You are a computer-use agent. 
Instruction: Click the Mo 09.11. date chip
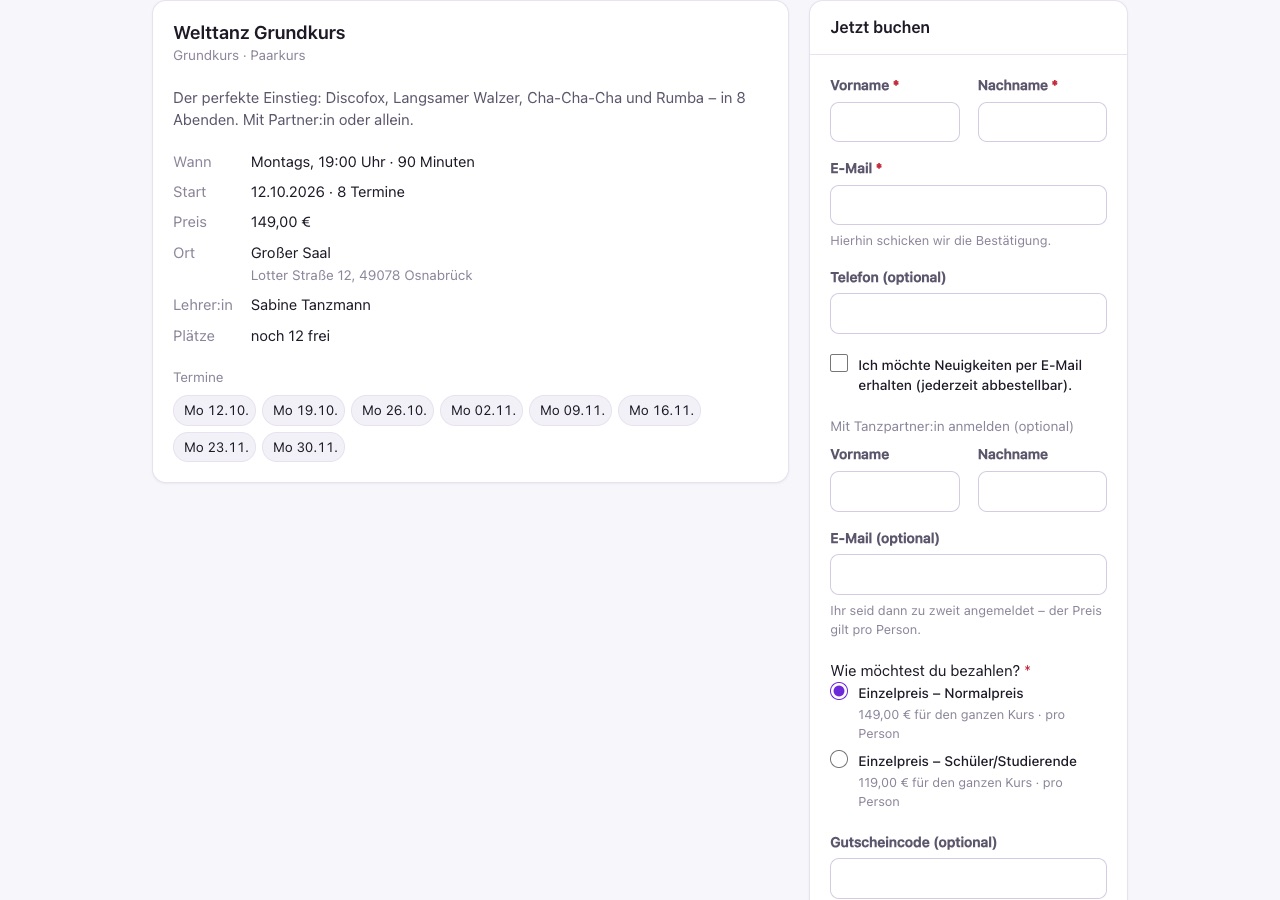(571, 410)
